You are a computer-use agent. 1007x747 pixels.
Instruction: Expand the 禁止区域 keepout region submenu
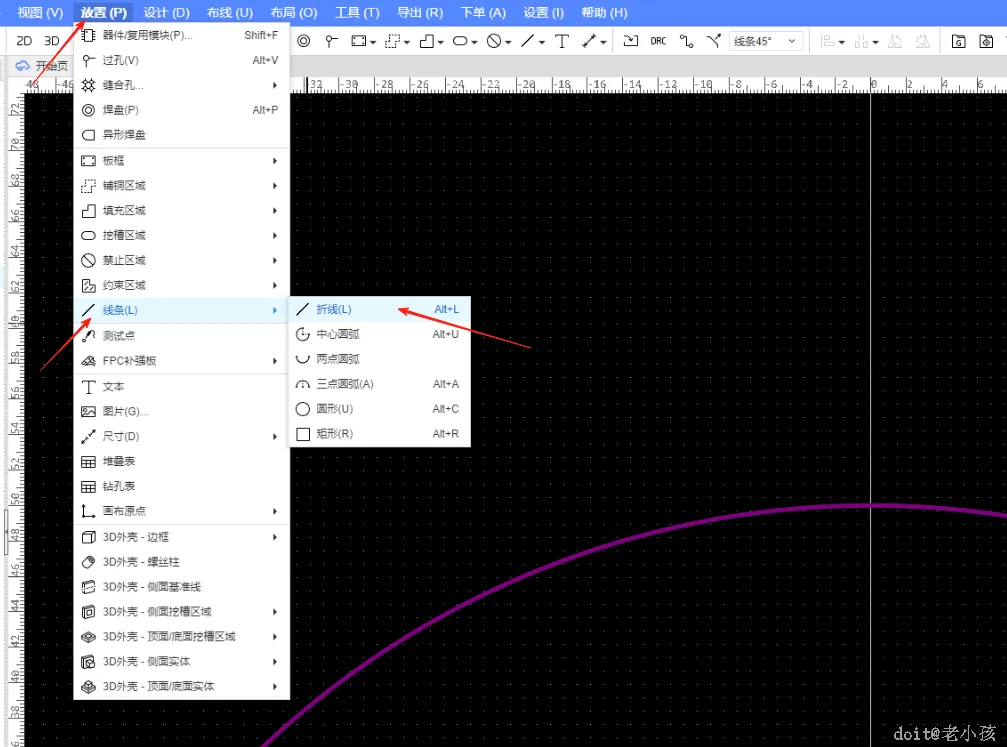pos(181,260)
